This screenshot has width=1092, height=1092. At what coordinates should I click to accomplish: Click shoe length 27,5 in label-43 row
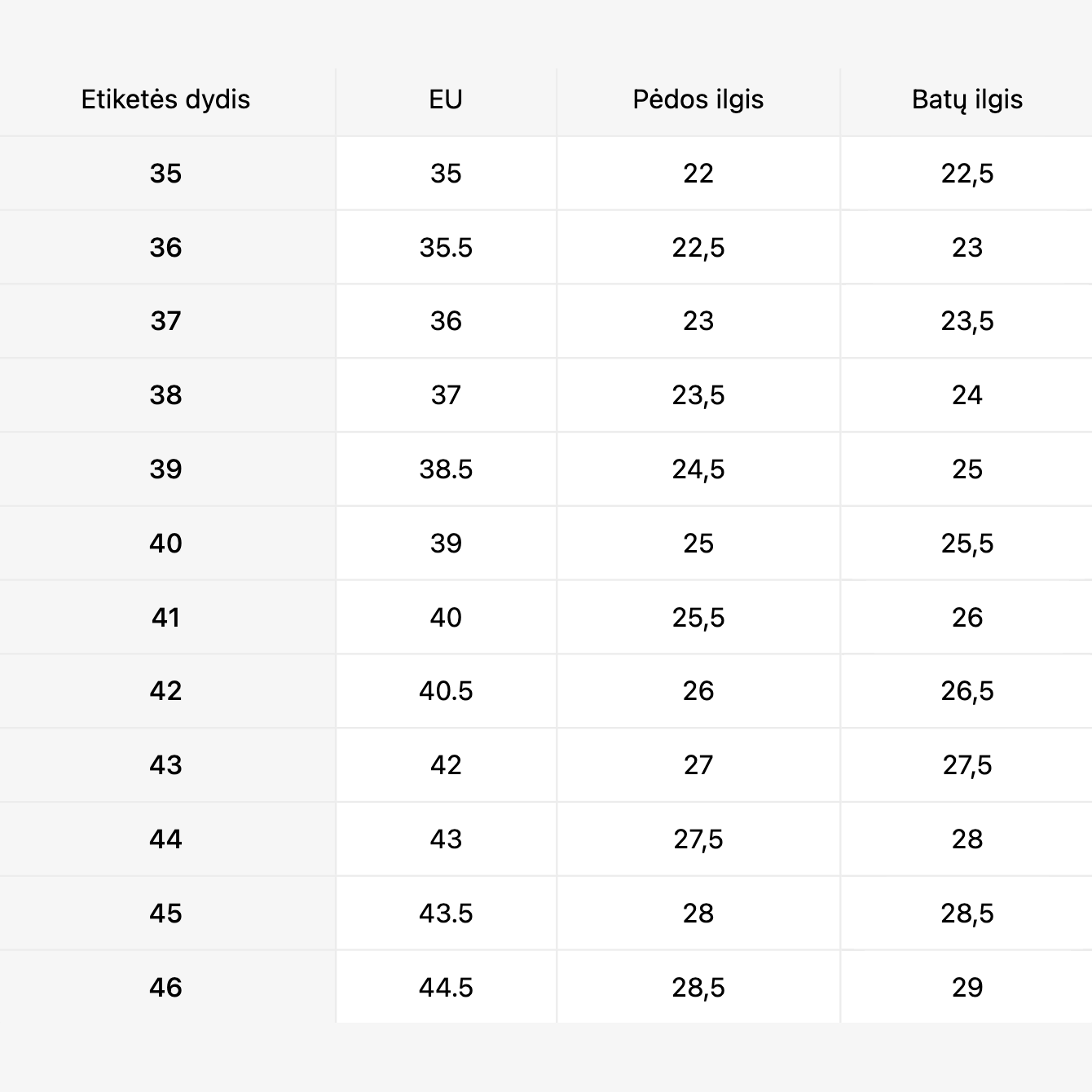pos(967,765)
